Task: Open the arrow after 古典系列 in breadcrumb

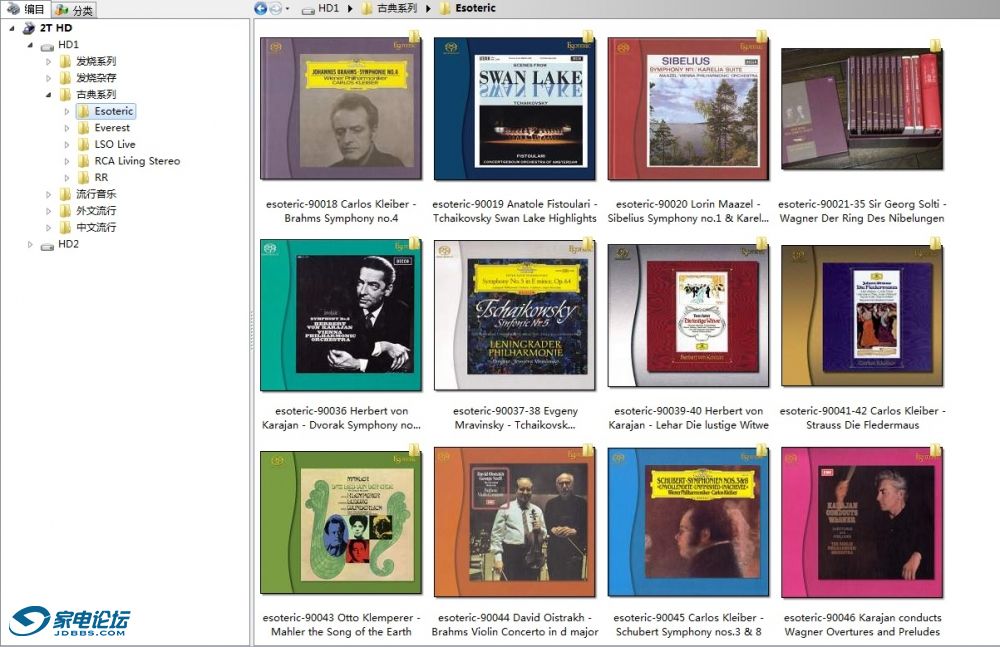Action: click(x=428, y=9)
